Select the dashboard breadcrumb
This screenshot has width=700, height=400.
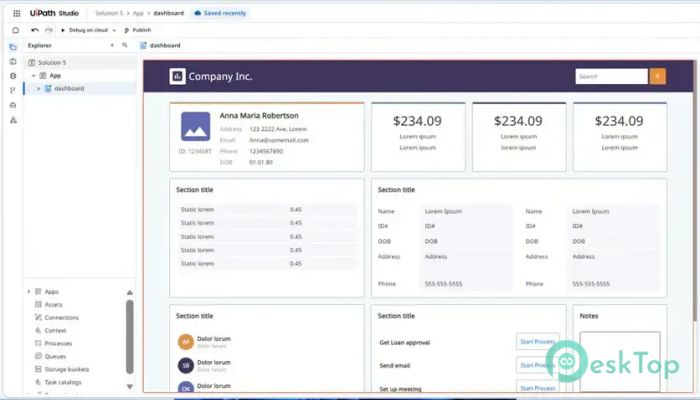(168, 13)
